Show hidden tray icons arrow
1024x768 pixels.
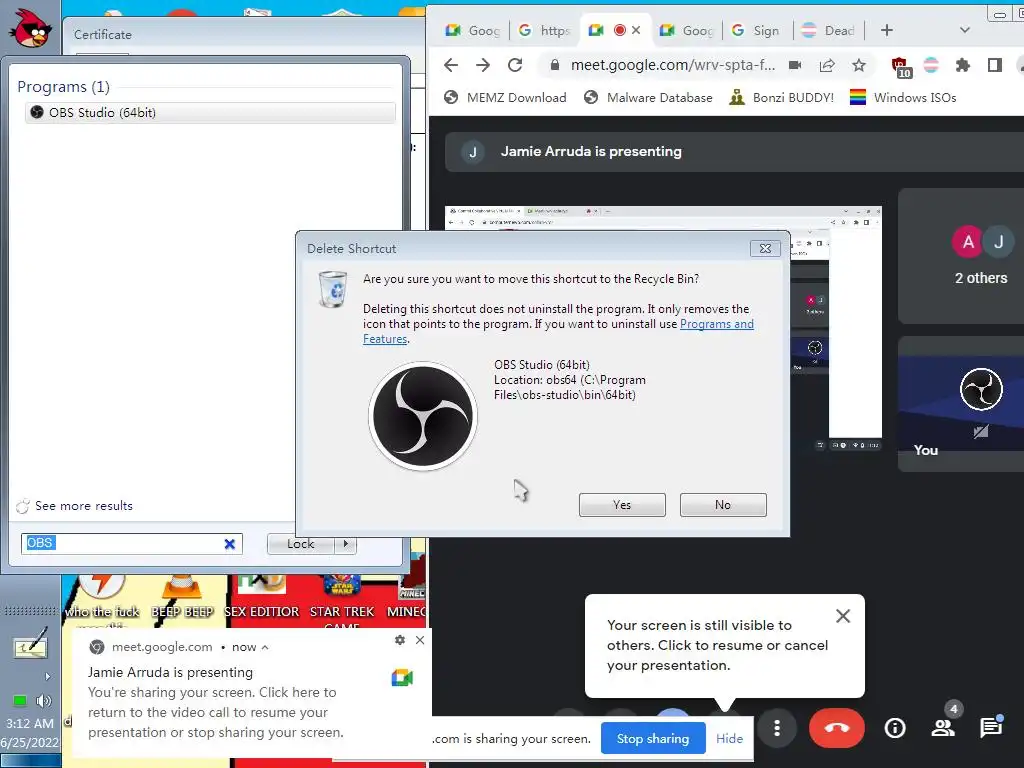click(x=47, y=677)
